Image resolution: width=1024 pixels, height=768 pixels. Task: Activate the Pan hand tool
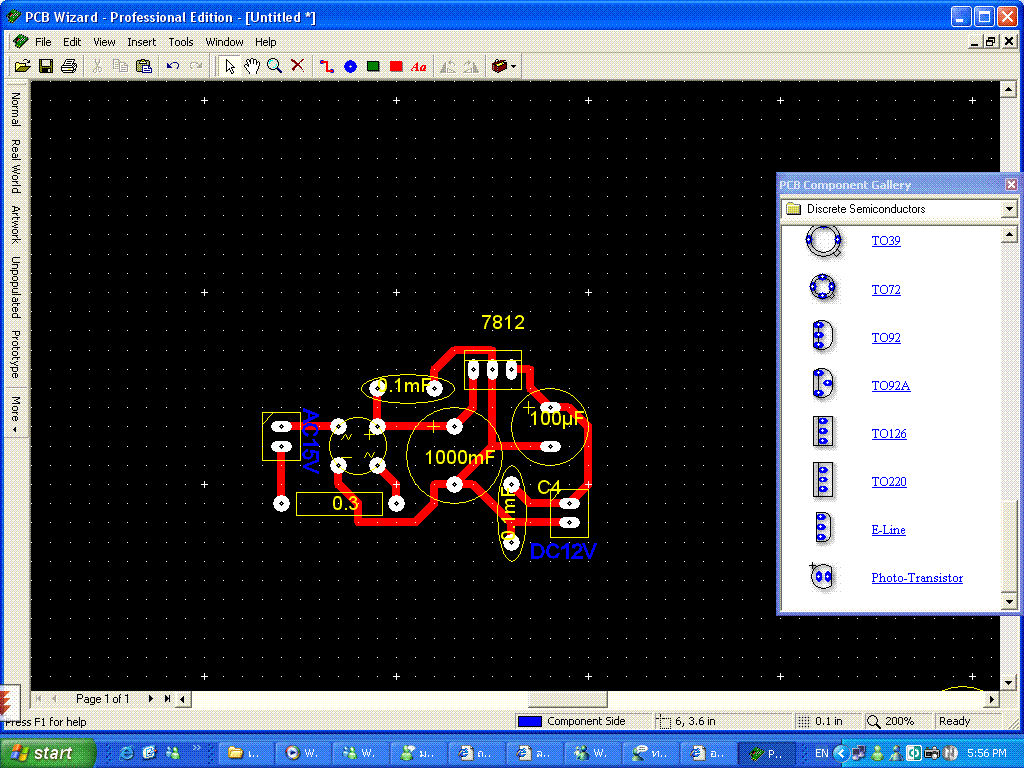252,66
